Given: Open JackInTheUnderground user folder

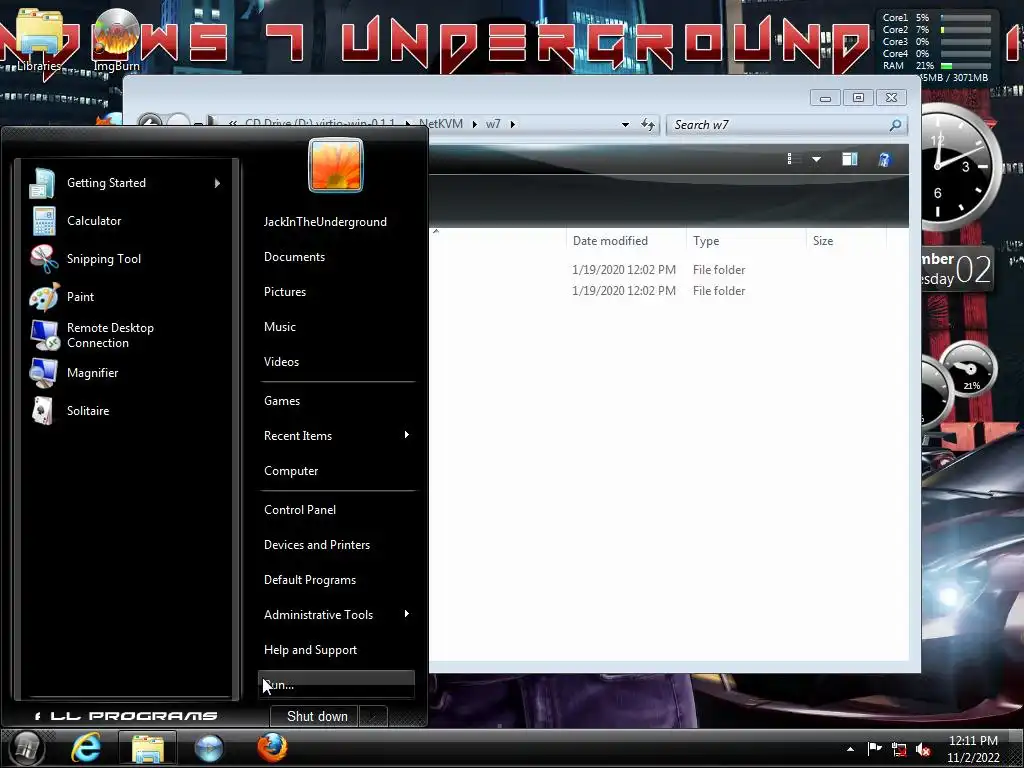Looking at the screenshot, I should [x=325, y=222].
